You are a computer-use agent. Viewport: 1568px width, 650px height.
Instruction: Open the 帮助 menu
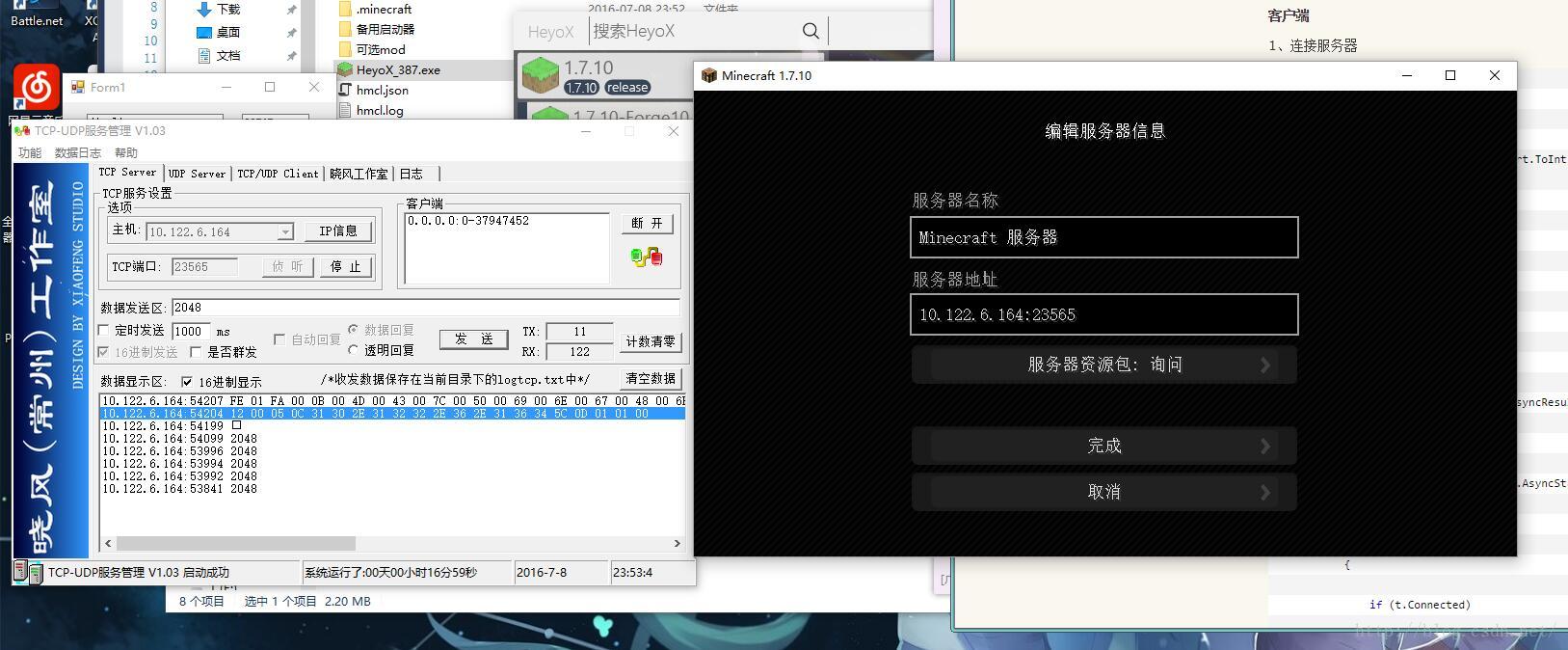pos(126,152)
